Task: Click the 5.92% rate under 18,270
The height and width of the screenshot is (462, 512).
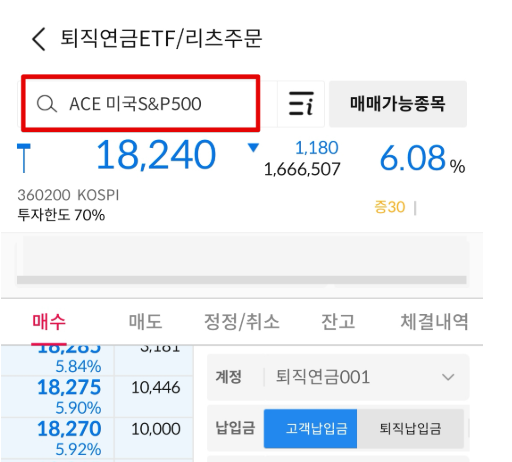Action: pyautogui.click(x=78, y=449)
